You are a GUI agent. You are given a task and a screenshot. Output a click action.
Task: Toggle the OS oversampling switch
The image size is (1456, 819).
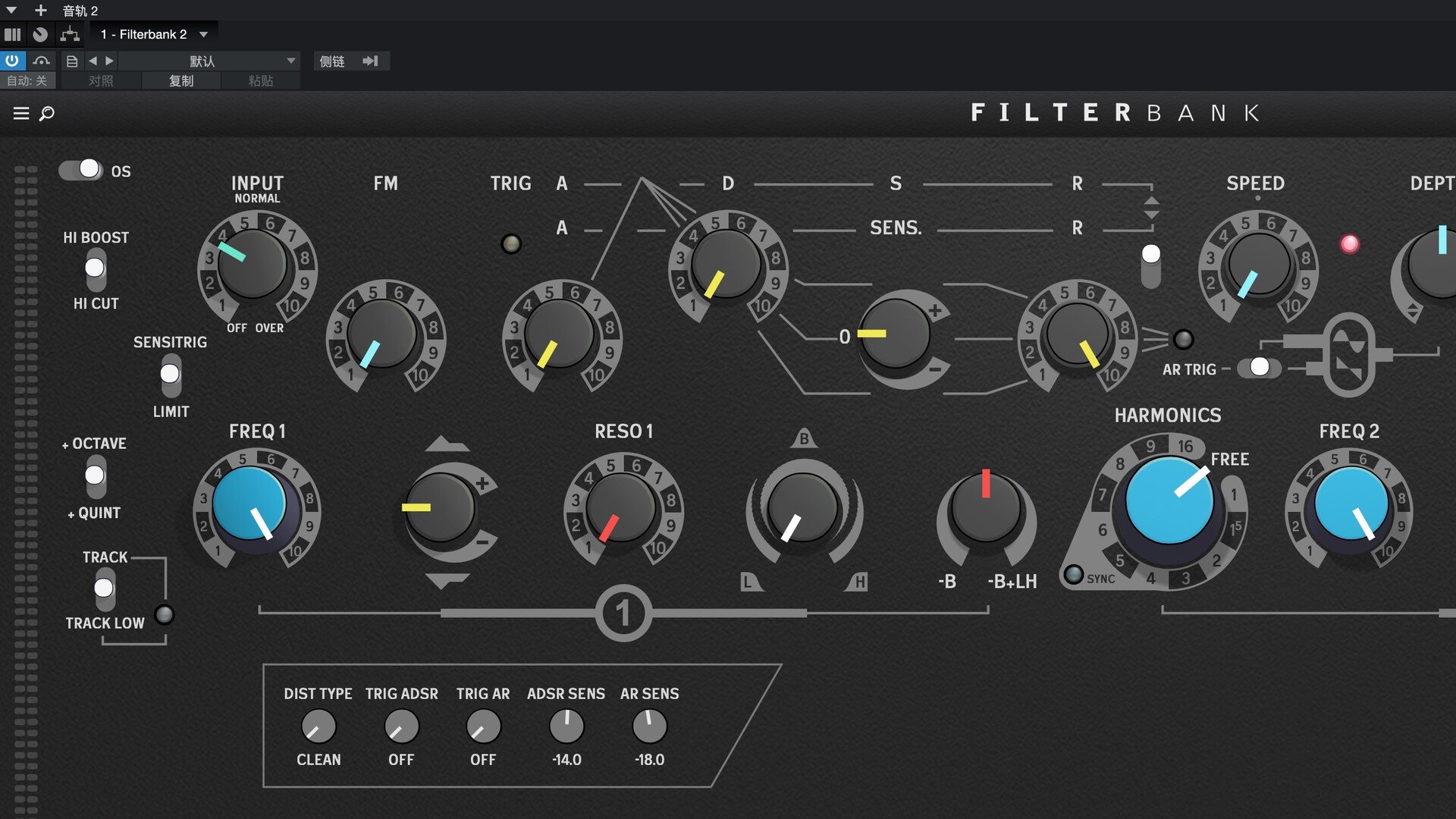[81, 170]
